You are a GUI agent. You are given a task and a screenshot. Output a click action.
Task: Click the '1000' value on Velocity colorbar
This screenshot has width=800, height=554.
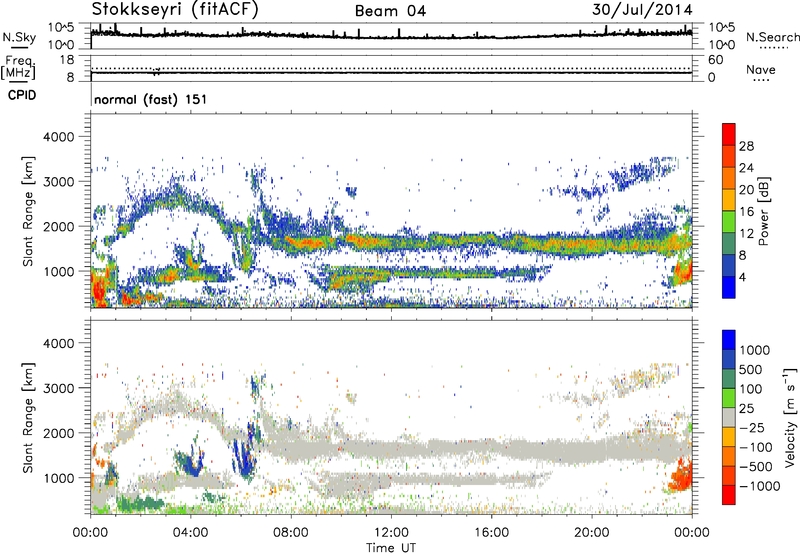(755, 350)
